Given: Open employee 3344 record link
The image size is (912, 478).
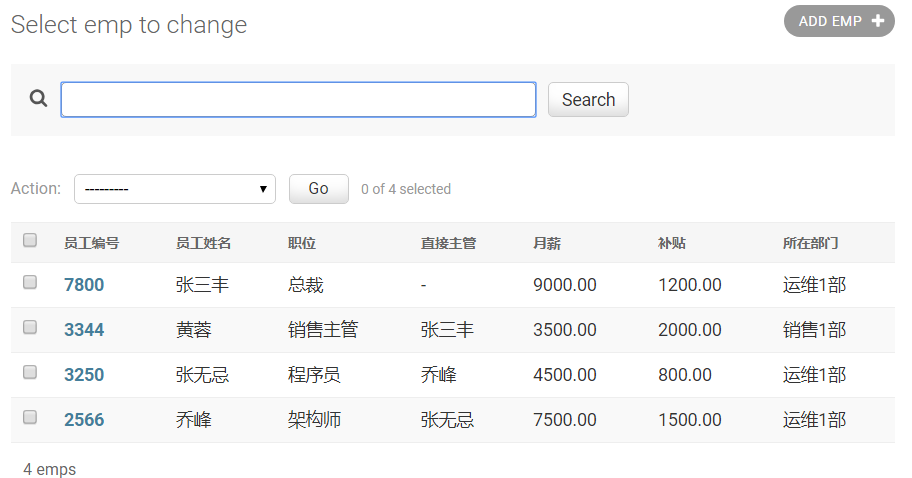Looking at the screenshot, I should point(84,330).
